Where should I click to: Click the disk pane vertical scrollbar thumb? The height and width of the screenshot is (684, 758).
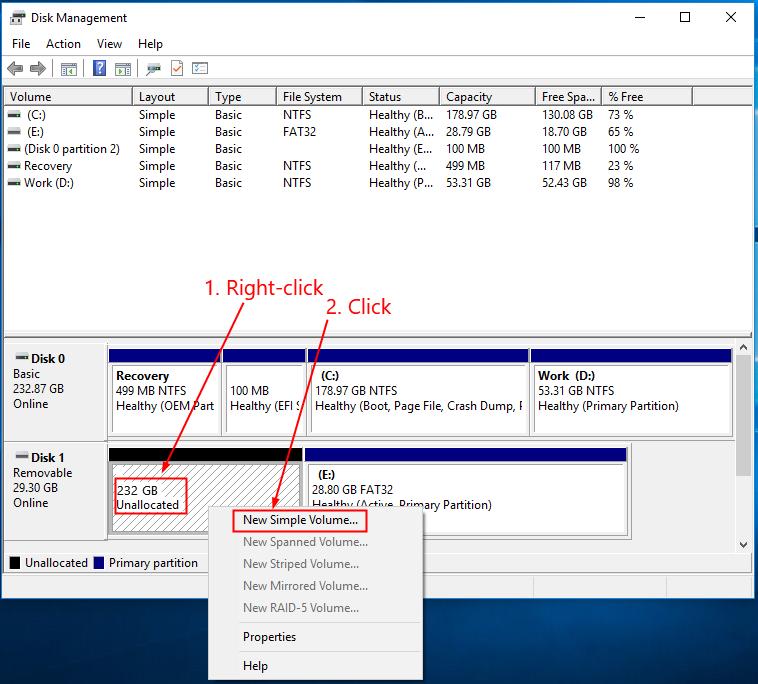(x=743, y=416)
